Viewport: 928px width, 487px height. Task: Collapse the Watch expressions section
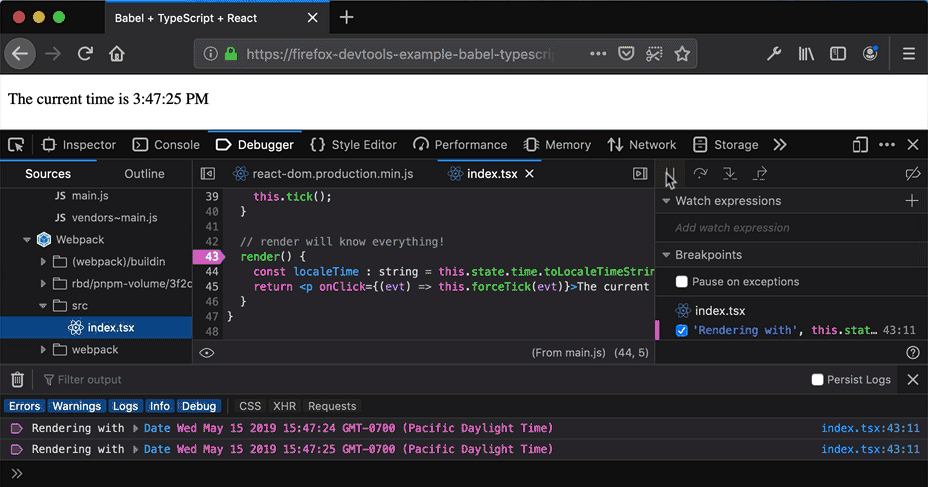pos(666,201)
